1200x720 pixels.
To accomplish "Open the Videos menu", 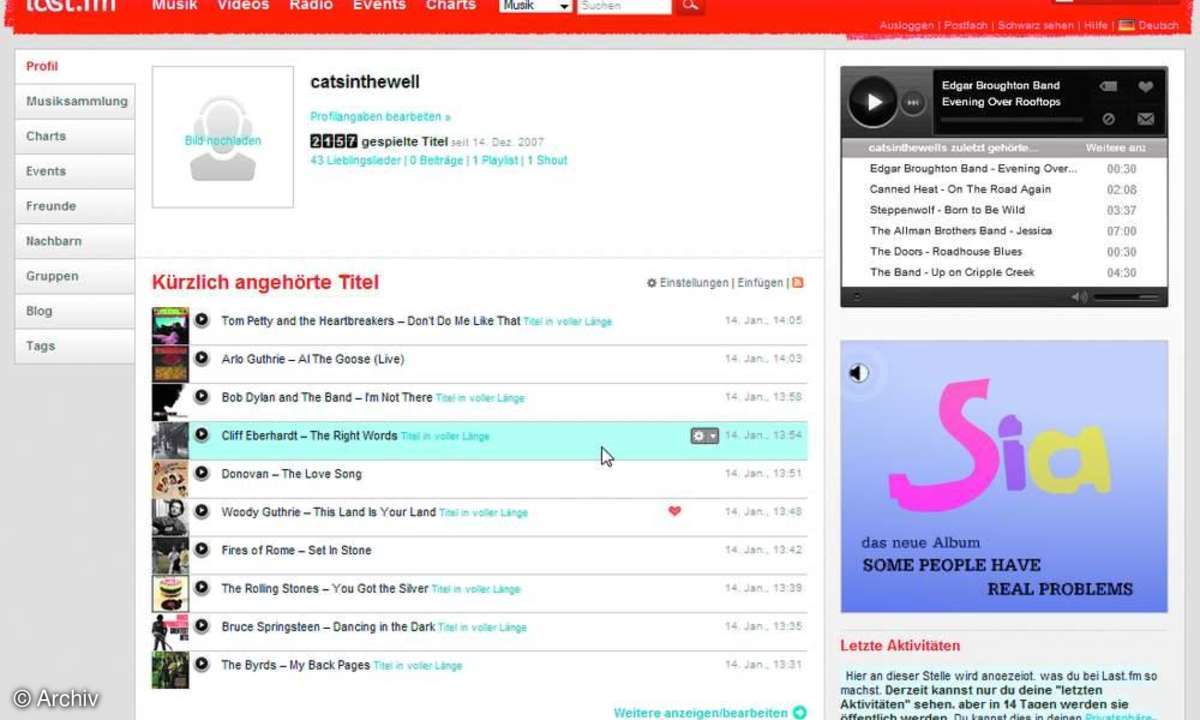I will click(243, 5).
